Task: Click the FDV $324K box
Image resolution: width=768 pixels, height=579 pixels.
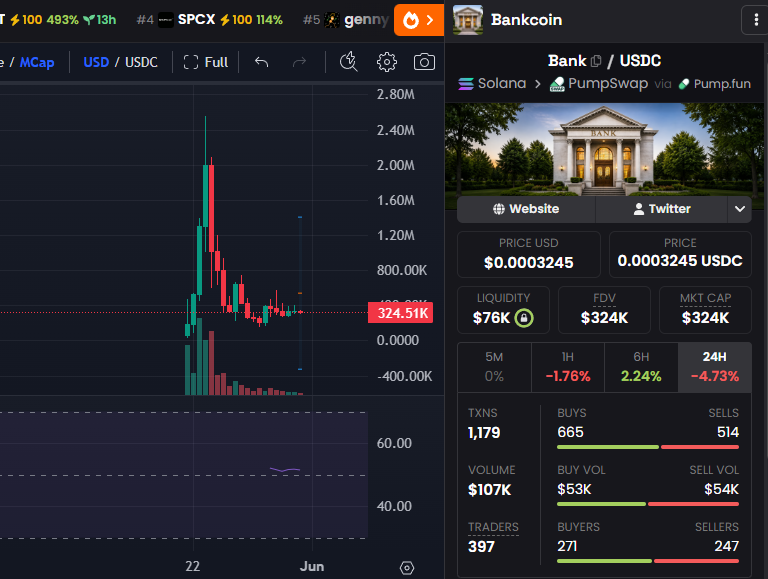Action: [604, 310]
